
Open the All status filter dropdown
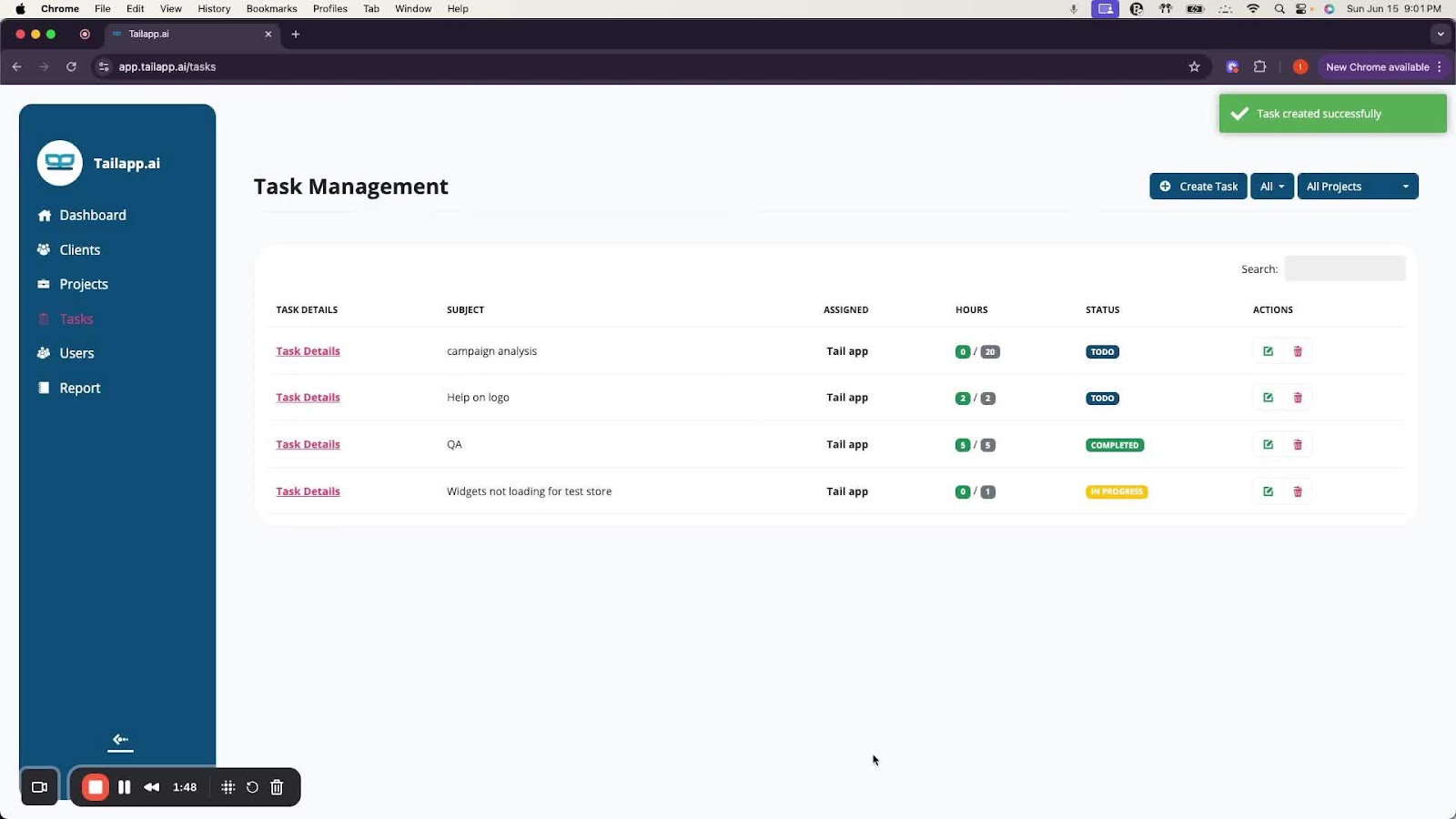(x=1272, y=187)
